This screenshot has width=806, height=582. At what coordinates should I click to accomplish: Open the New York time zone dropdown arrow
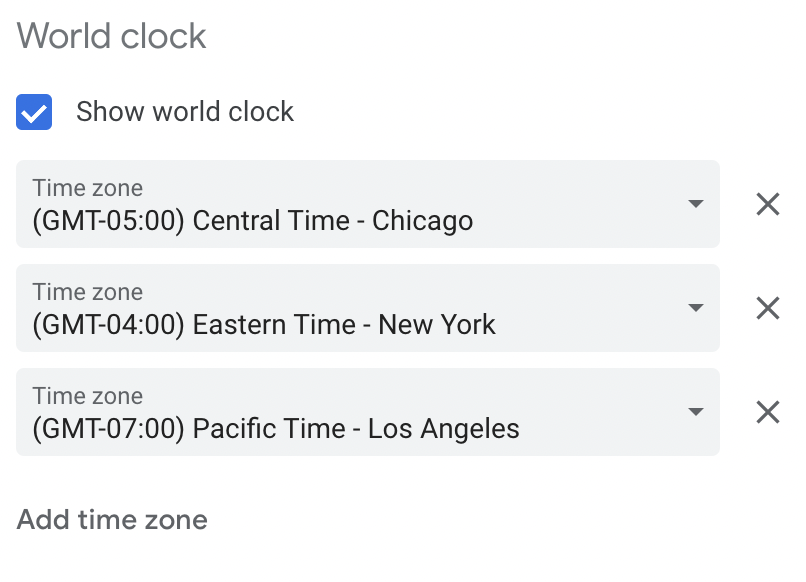point(696,308)
